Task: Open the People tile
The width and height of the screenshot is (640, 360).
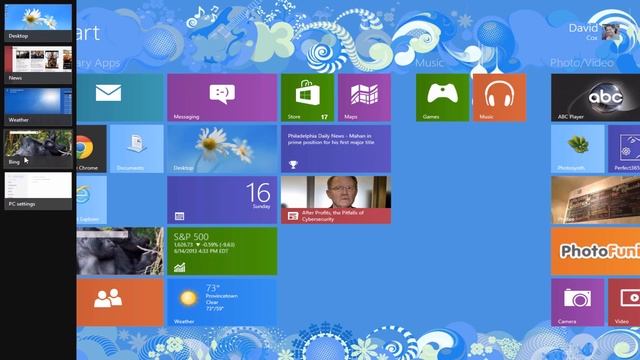Action: (x=120, y=302)
